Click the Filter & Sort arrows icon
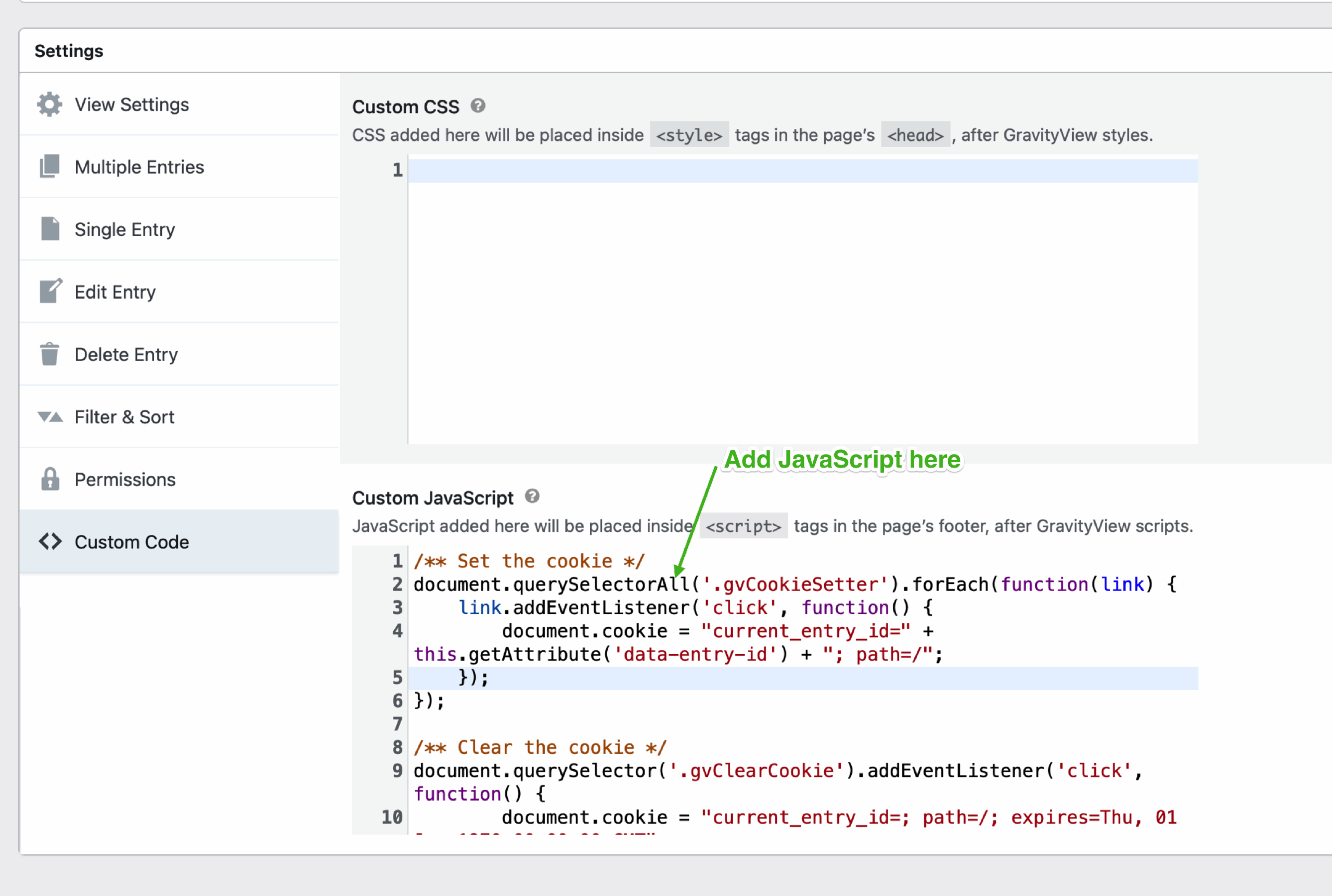 point(50,417)
